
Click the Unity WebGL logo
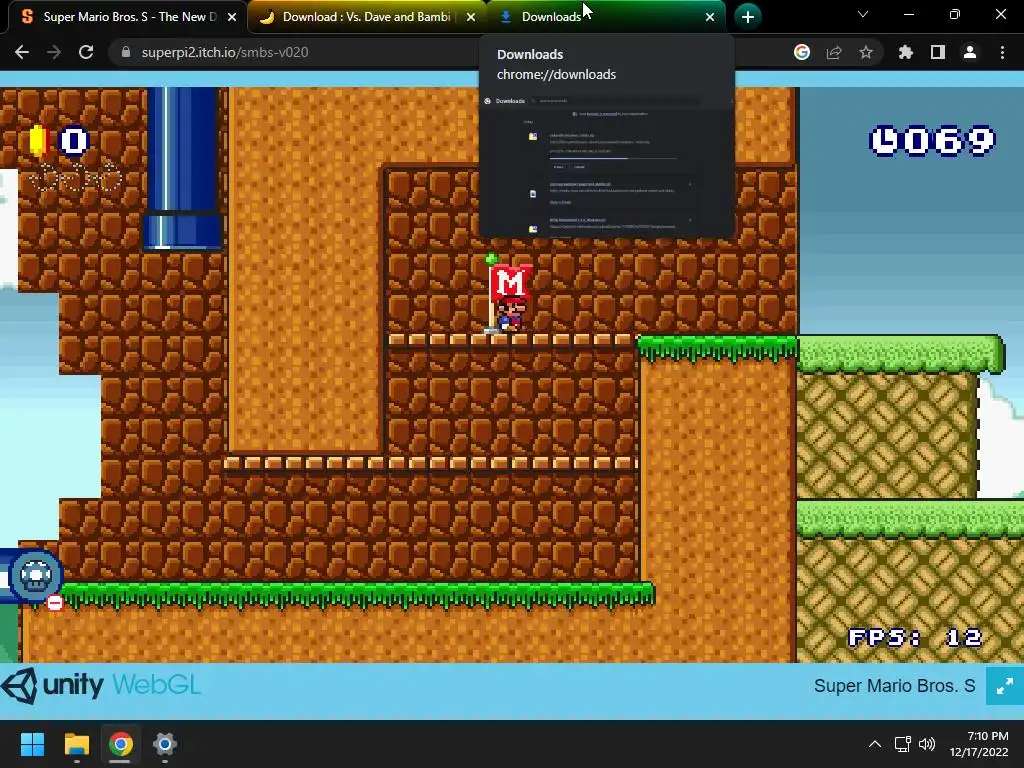101,685
